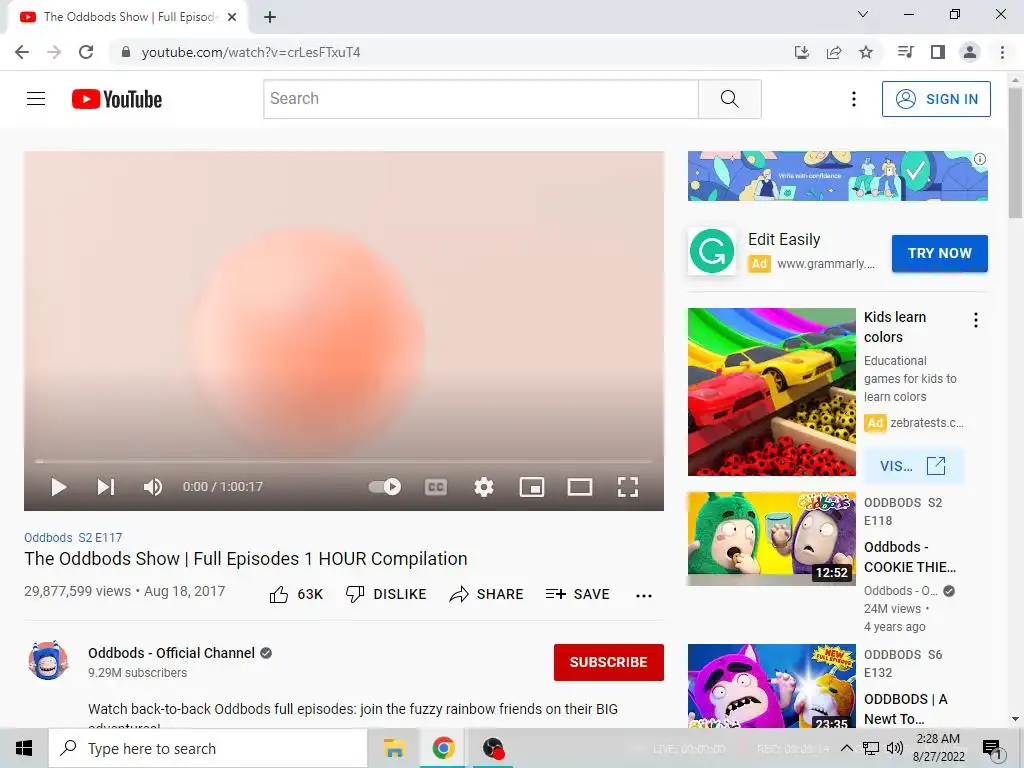Switch to theater mode
The height and width of the screenshot is (768, 1024).
(x=580, y=487)
